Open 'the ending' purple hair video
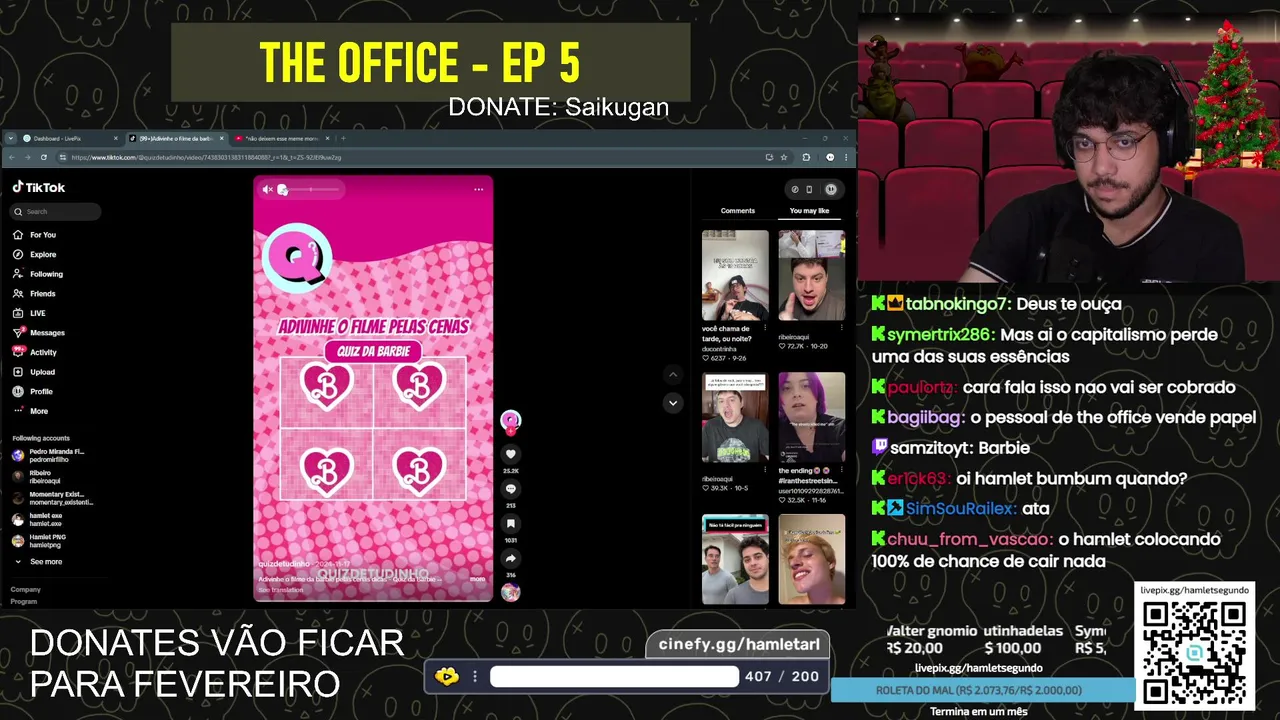The height and width of the screenshot is (720, 1280). [x=811, y=417]
